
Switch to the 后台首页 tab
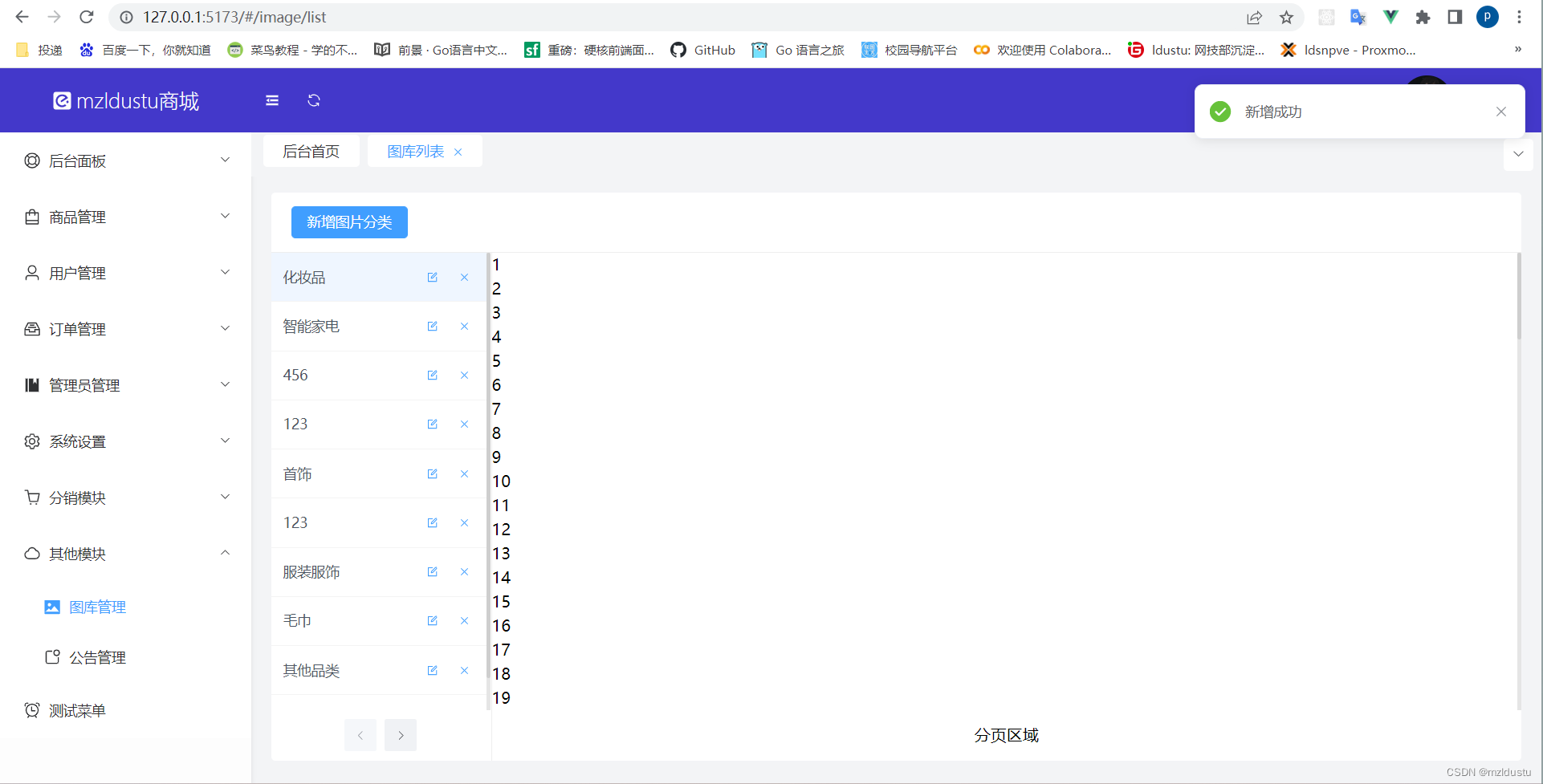[311, 152]
